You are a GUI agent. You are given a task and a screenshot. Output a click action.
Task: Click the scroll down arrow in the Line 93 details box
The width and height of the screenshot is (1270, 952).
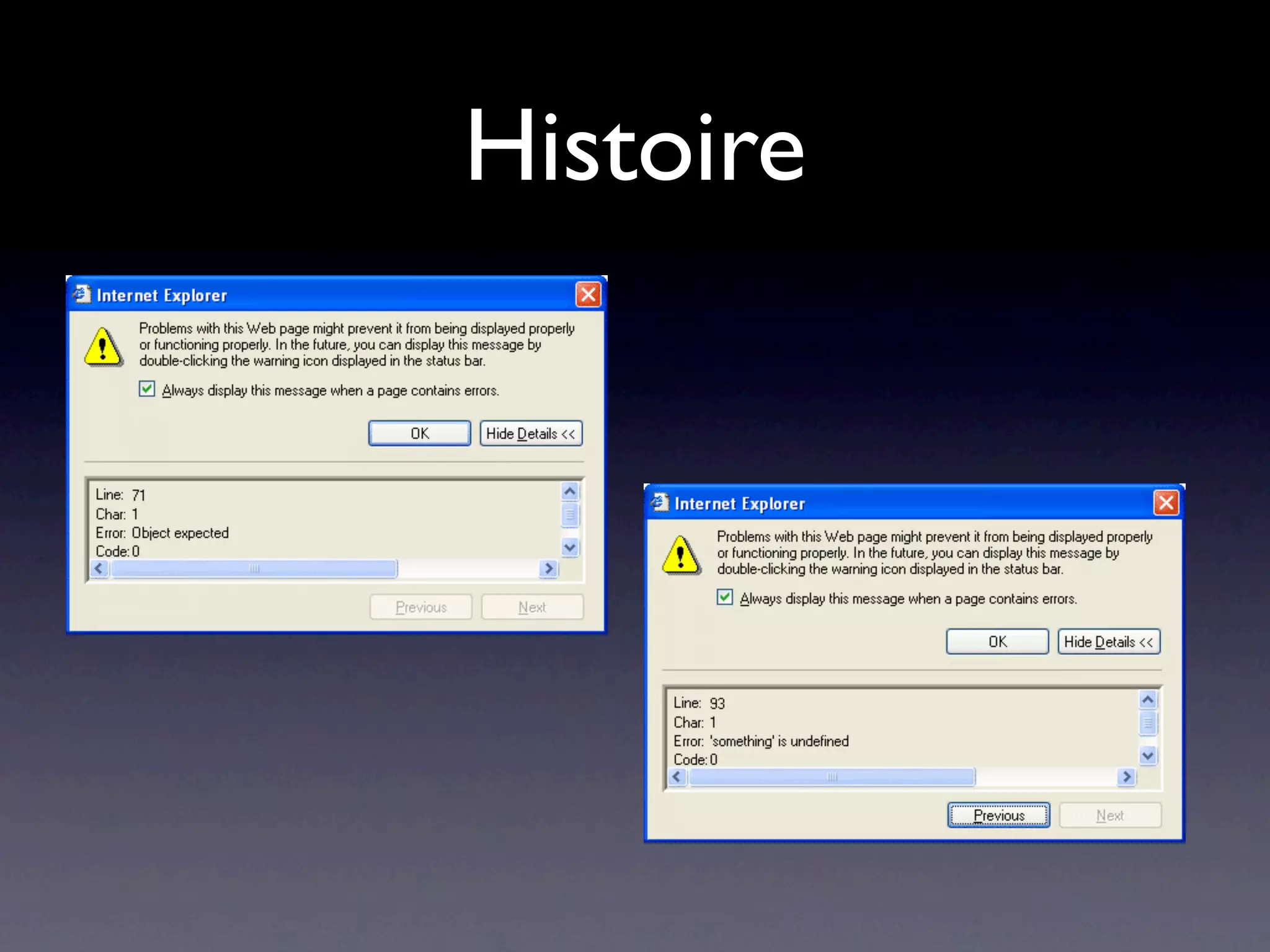tap(1148, 756)
